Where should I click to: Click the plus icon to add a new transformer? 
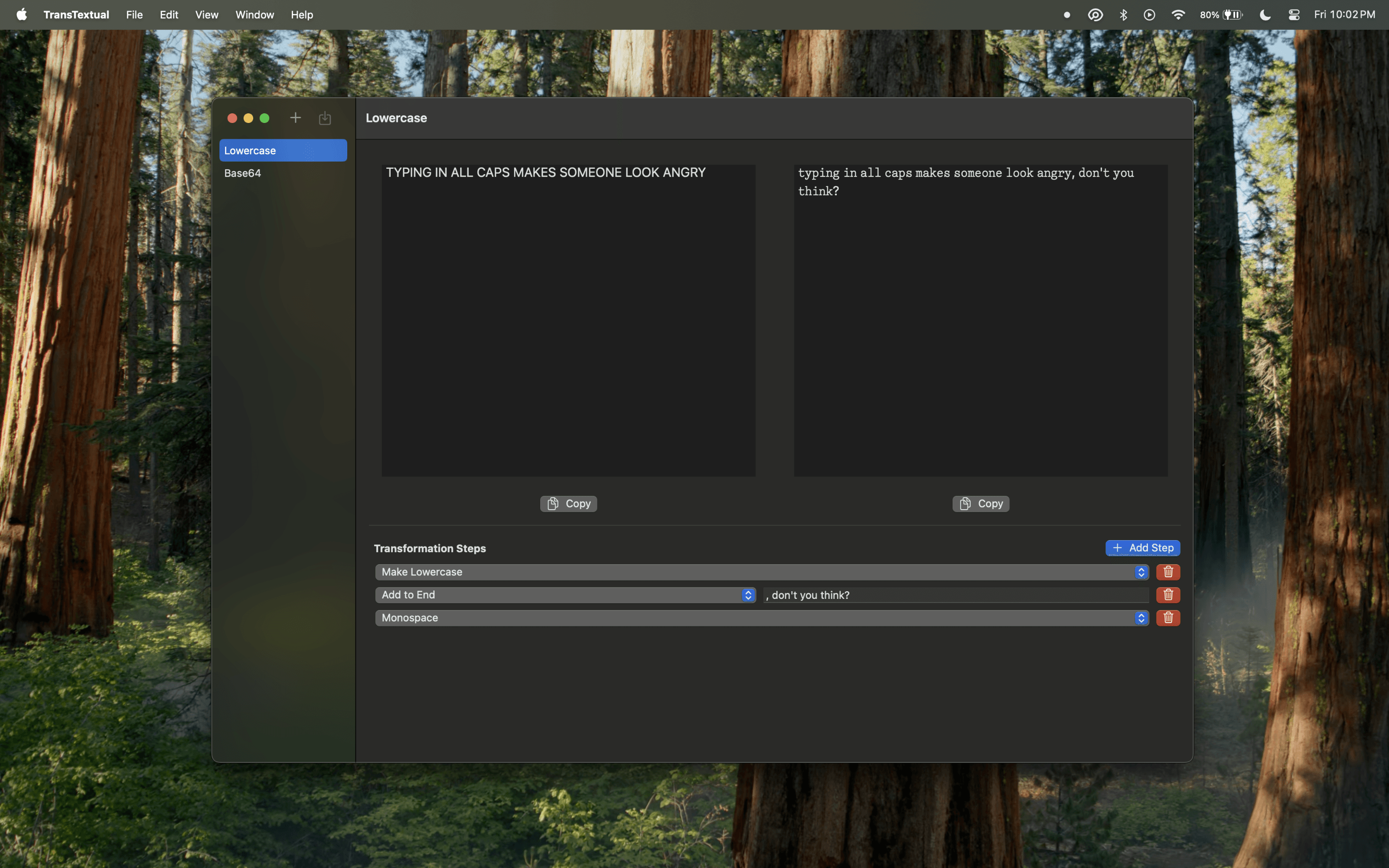coord(295,118)
